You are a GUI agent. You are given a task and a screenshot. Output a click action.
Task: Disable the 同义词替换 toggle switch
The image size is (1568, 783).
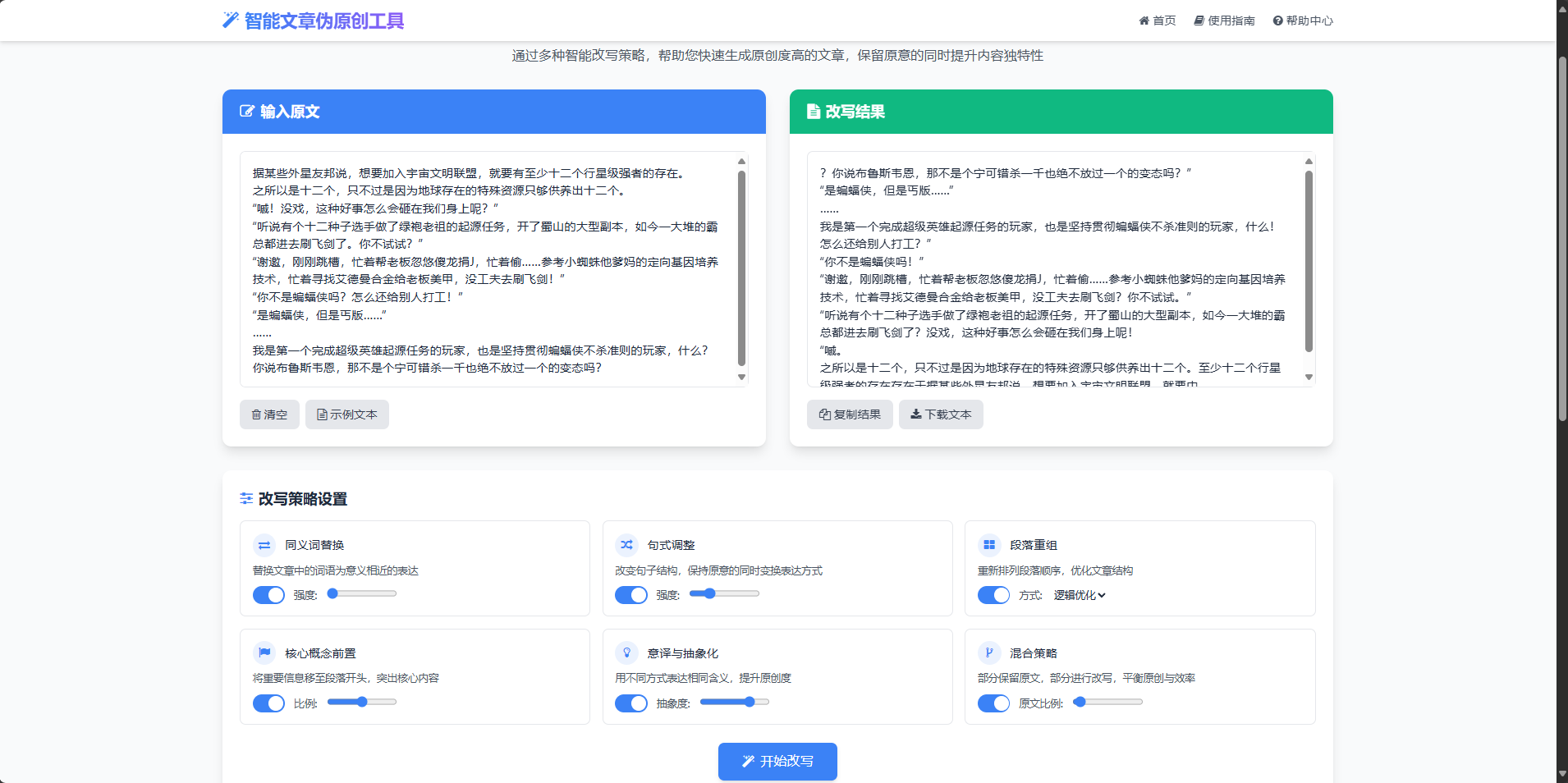click(x=268, y=595)
